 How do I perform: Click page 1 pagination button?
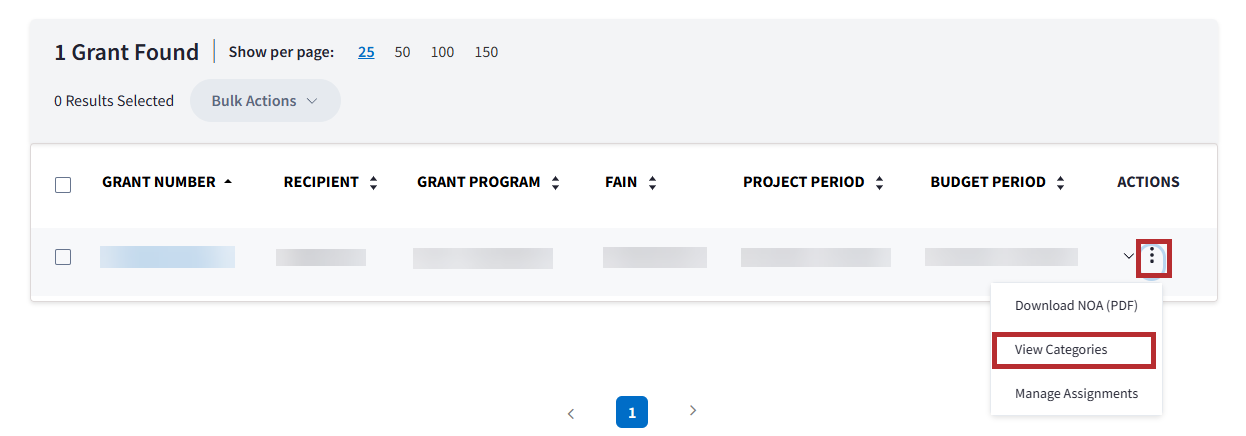632,412
